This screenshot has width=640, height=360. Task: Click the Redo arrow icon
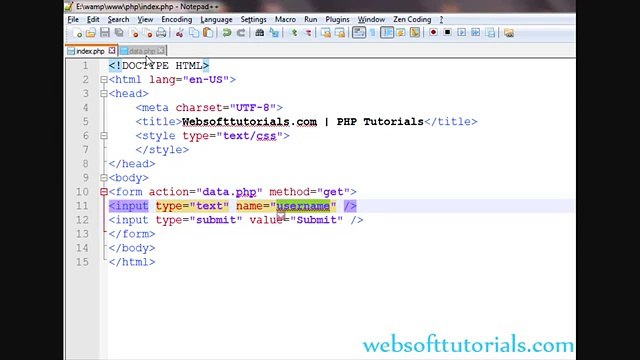click(241, 33)
